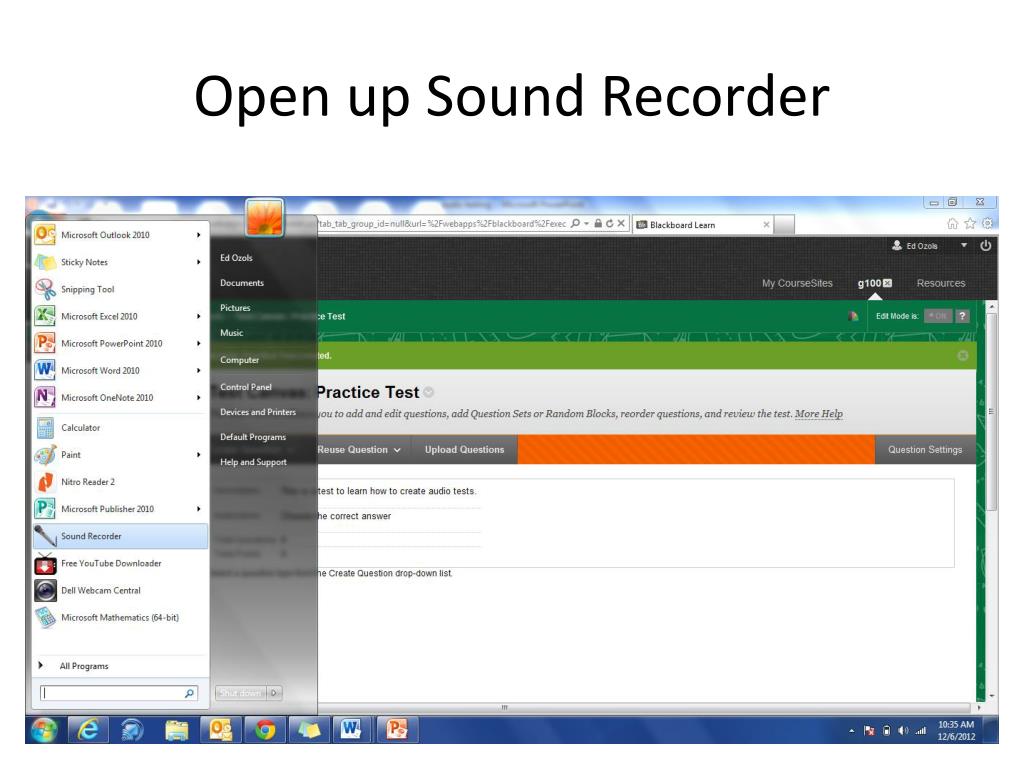Open Pictures in Start menu

[x=235, y=308]
